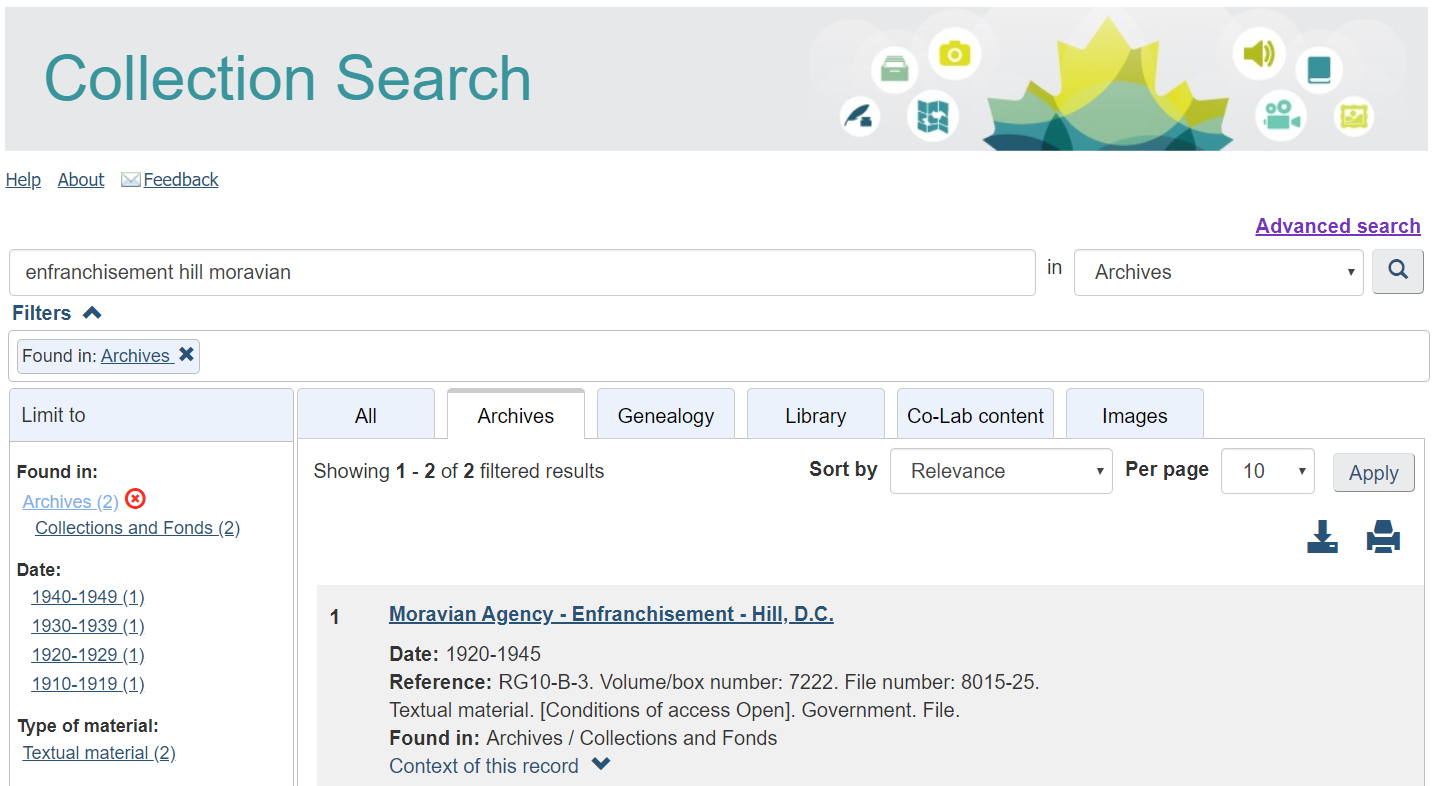Remove the Archives filter red X

(x=135, y=500)
